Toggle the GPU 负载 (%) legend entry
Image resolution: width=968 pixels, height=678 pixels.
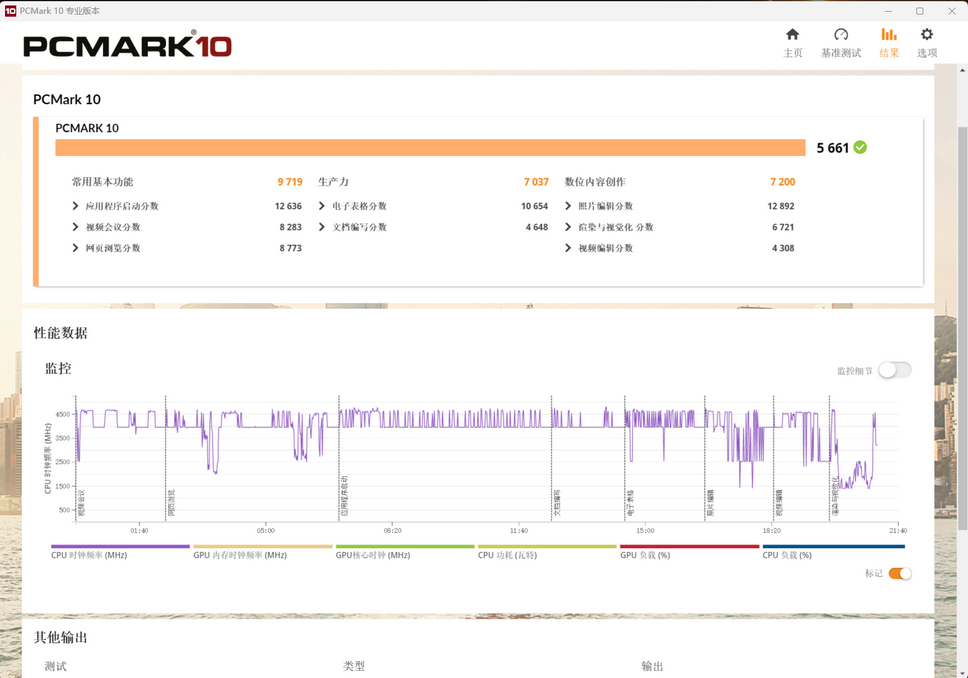click(x=645, y=555)
